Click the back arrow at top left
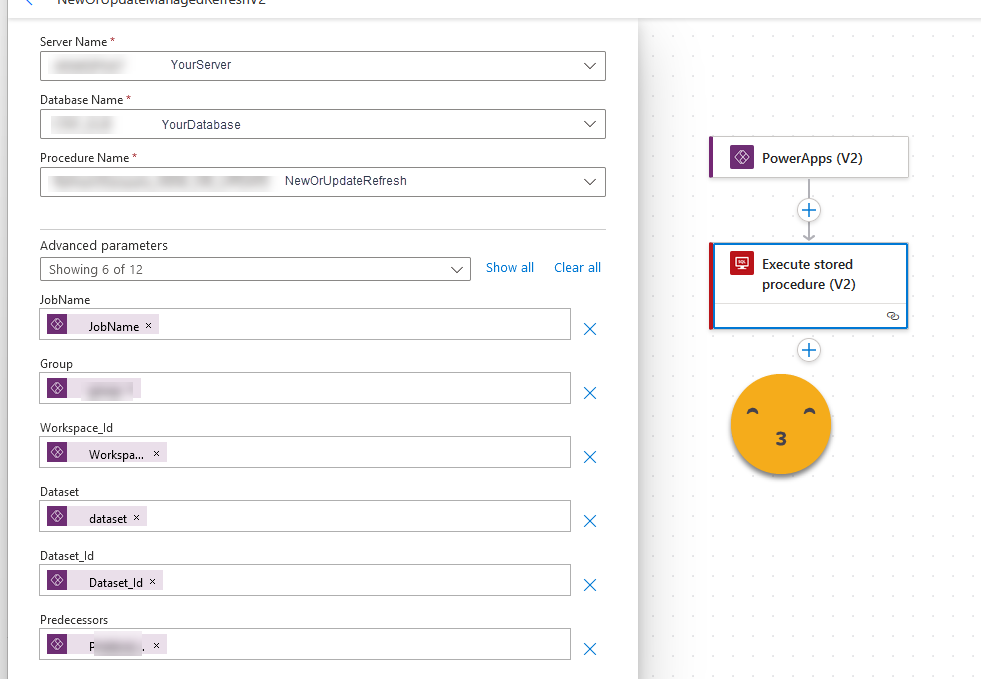 (28, 3)
